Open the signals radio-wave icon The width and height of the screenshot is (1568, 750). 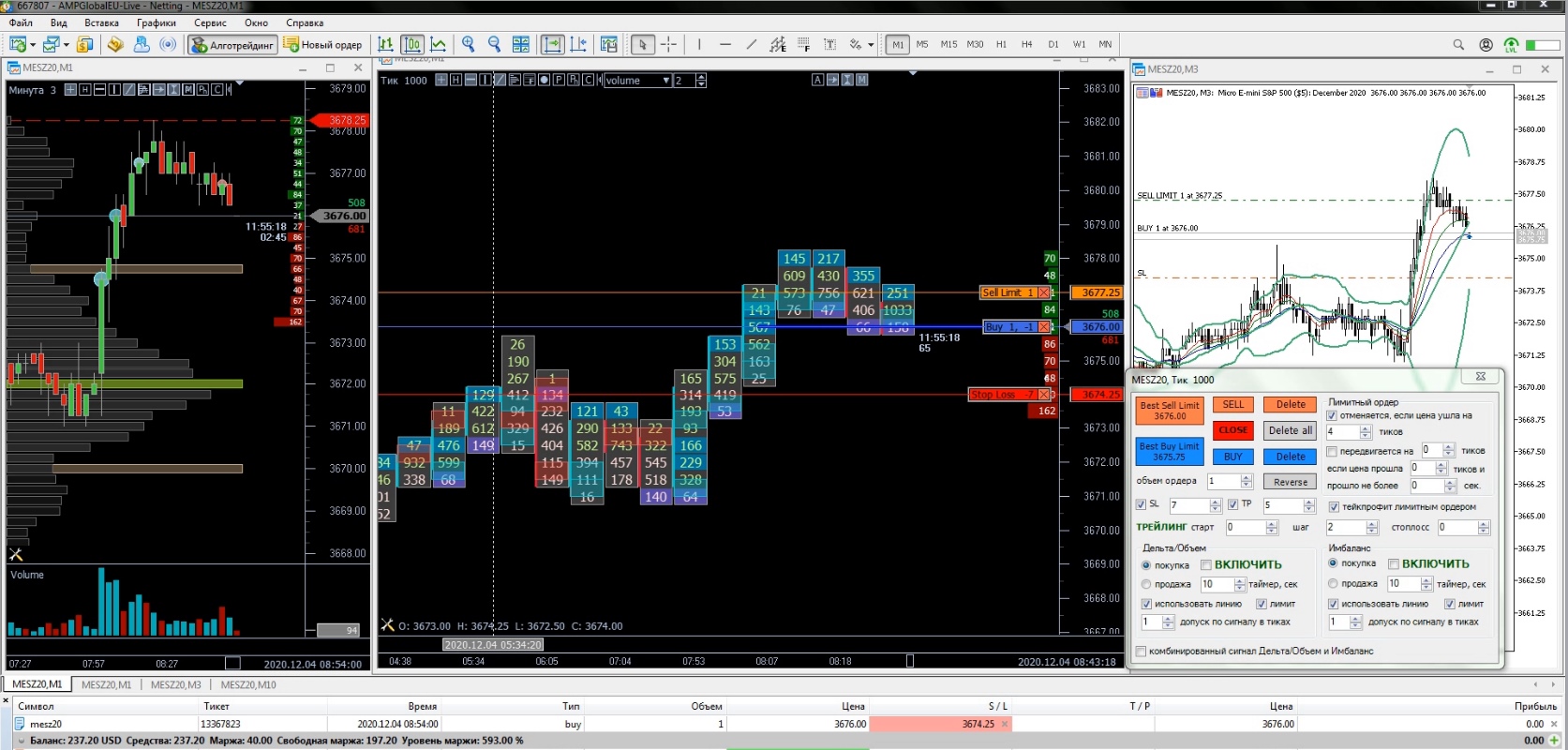tap(168, 44)
